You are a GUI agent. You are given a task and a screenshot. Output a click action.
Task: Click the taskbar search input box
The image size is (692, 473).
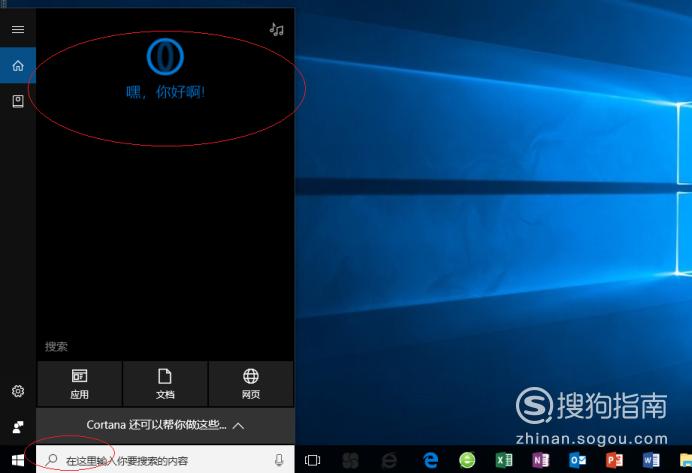point(165,460)
